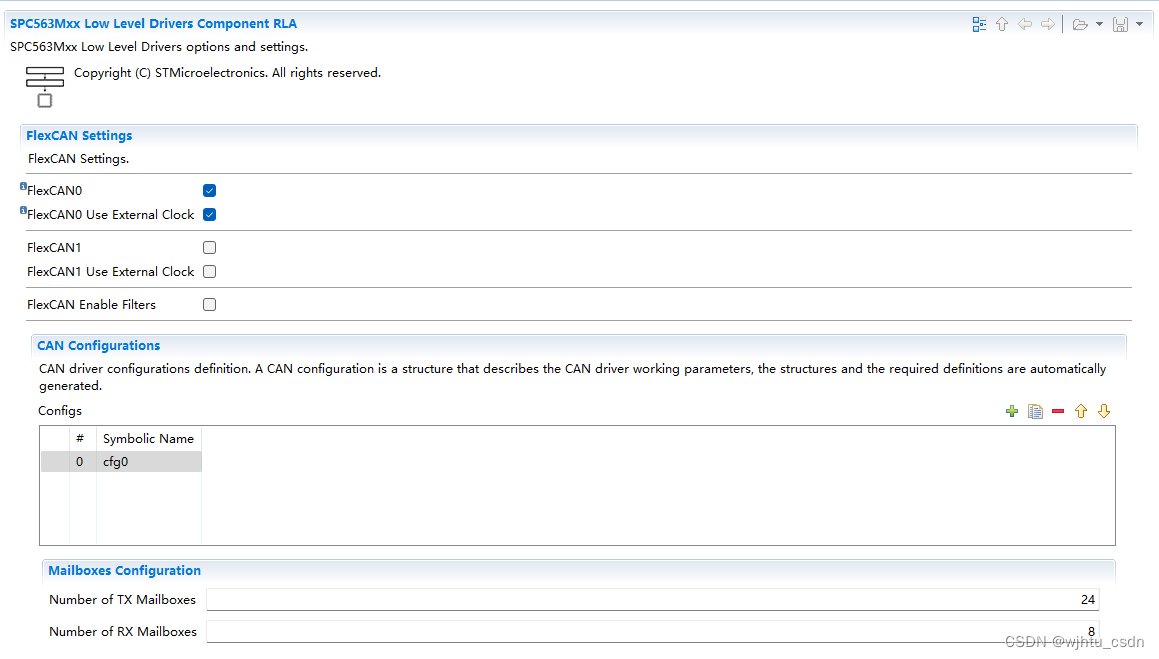Screen dimensions: 1159x659
Task: Move the config down with the orange arrow
Action: tap(1104, 412)
